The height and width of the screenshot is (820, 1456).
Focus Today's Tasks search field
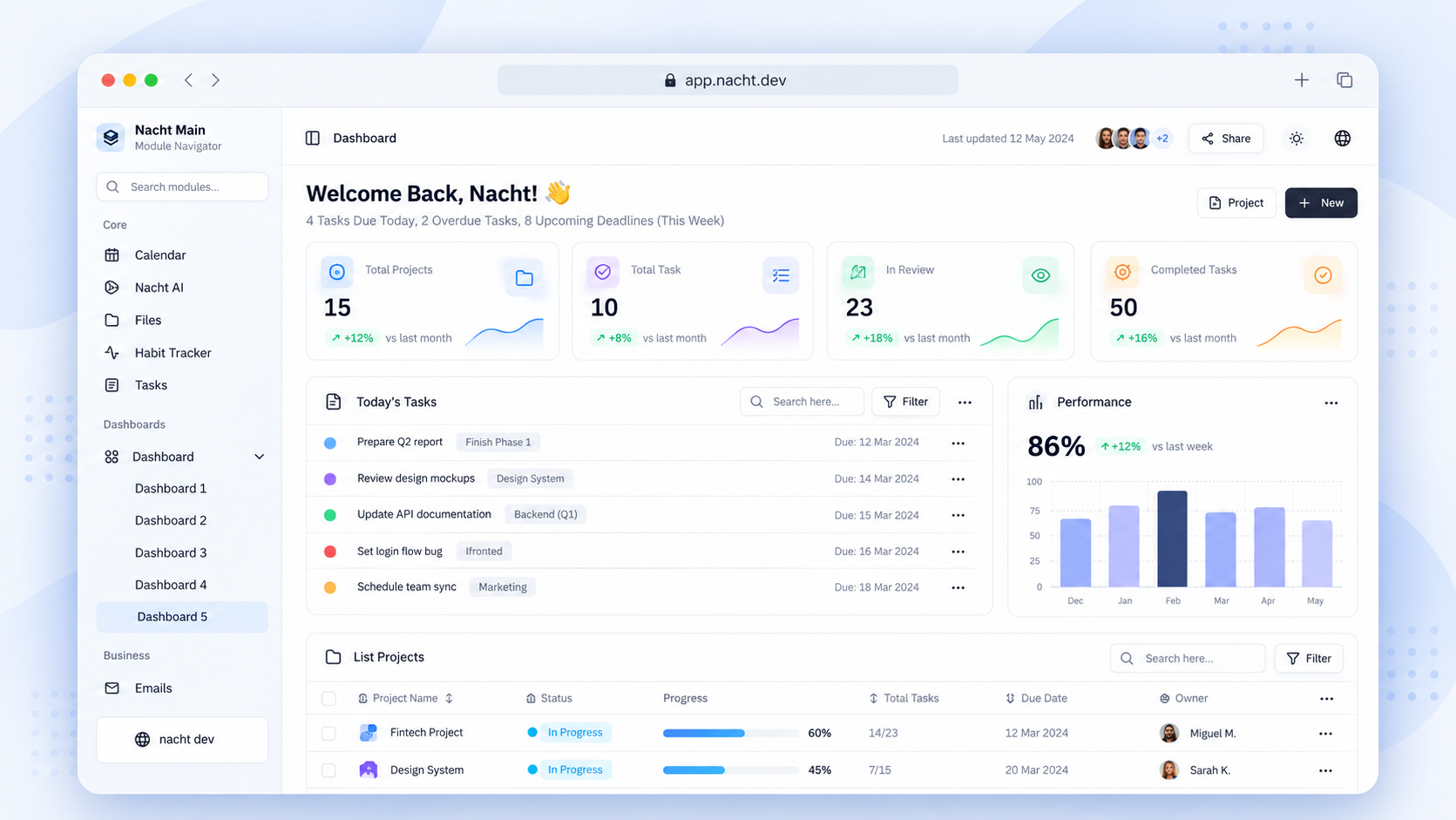[802, 402]
